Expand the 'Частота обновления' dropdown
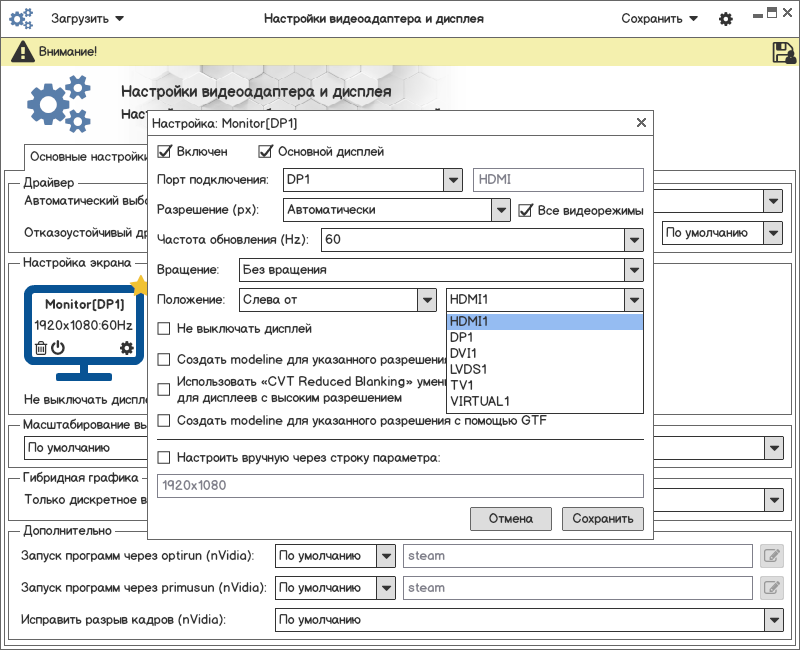The width and height of the screenshot is (800, 650). tap(632, 240)
